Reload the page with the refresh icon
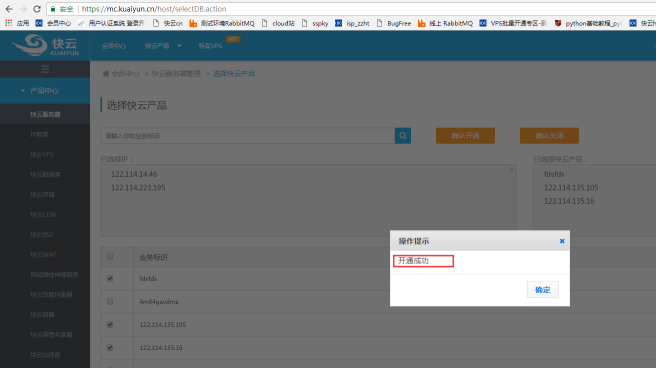Screen dimensions: 656x368 pos(37,9)
